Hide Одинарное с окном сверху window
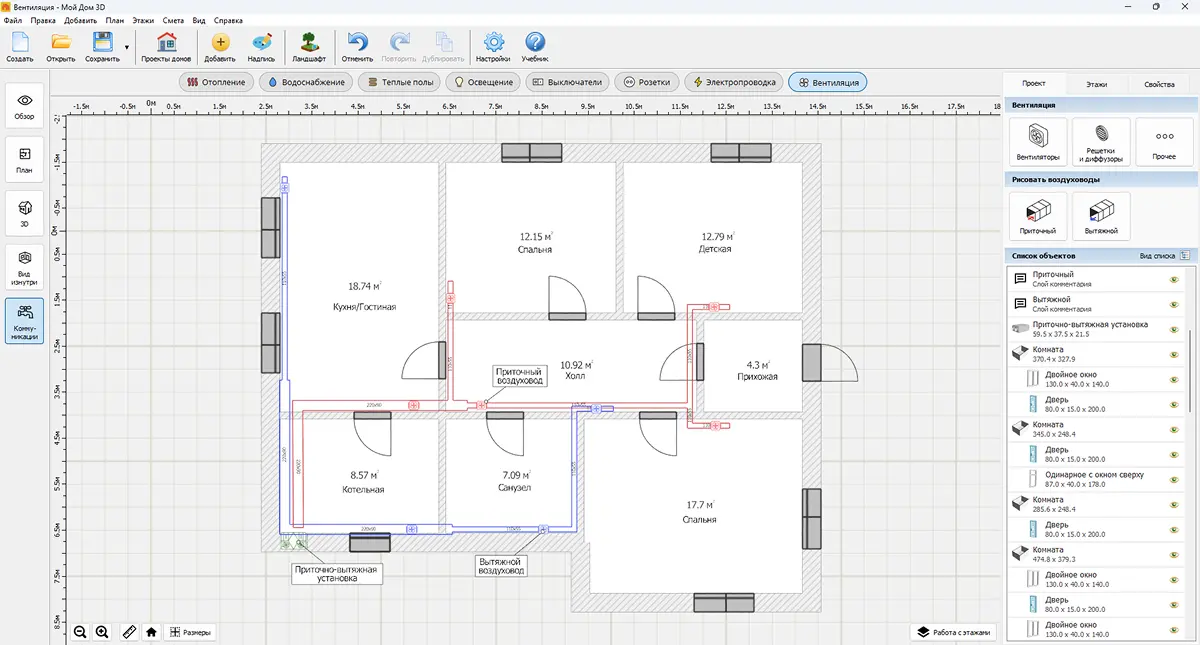1200x645 pixels. (x=1174, y=479)
